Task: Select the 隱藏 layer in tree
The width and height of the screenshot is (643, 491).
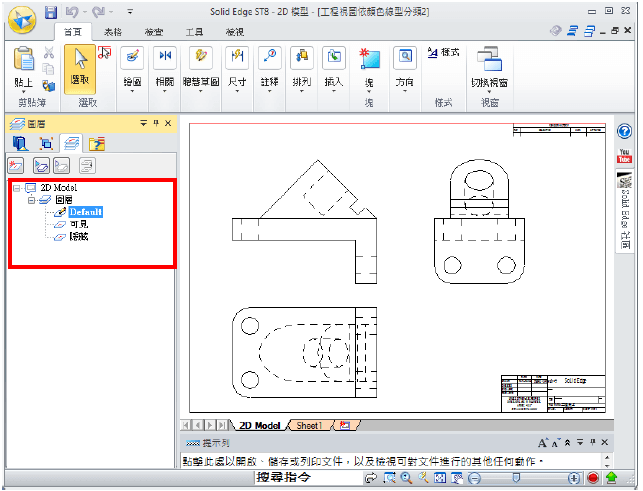Action: coord(78,237)
